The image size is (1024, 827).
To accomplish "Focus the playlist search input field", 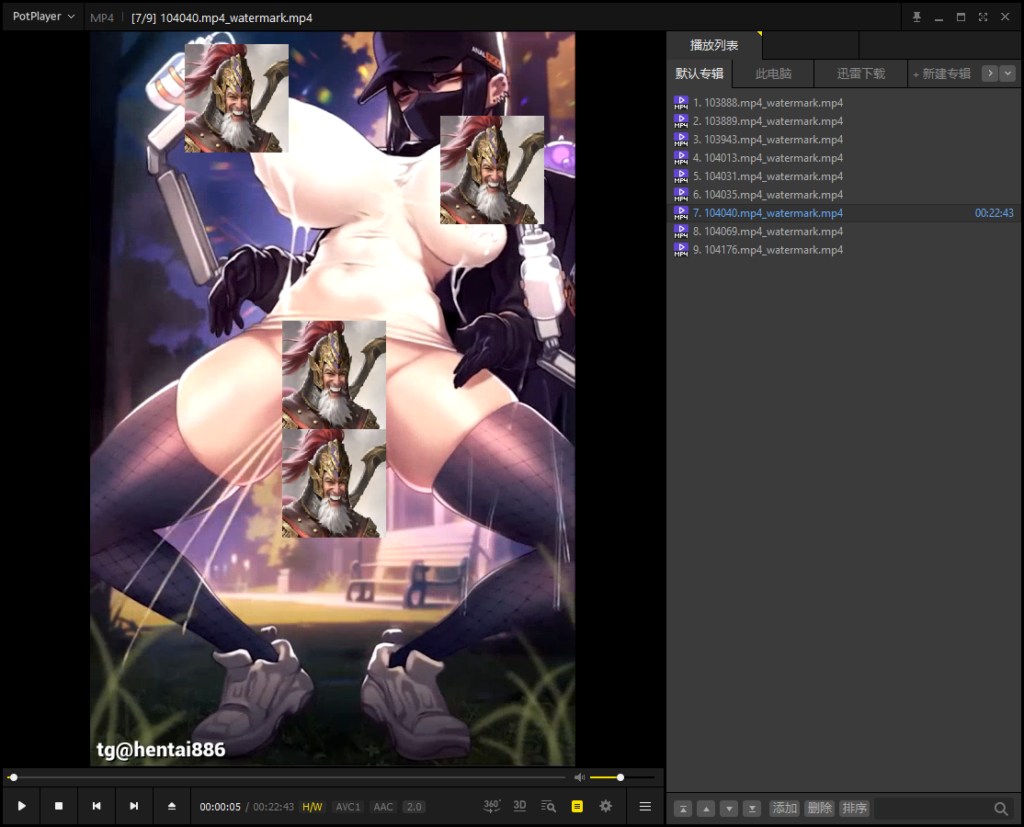I will click(933, 809).
